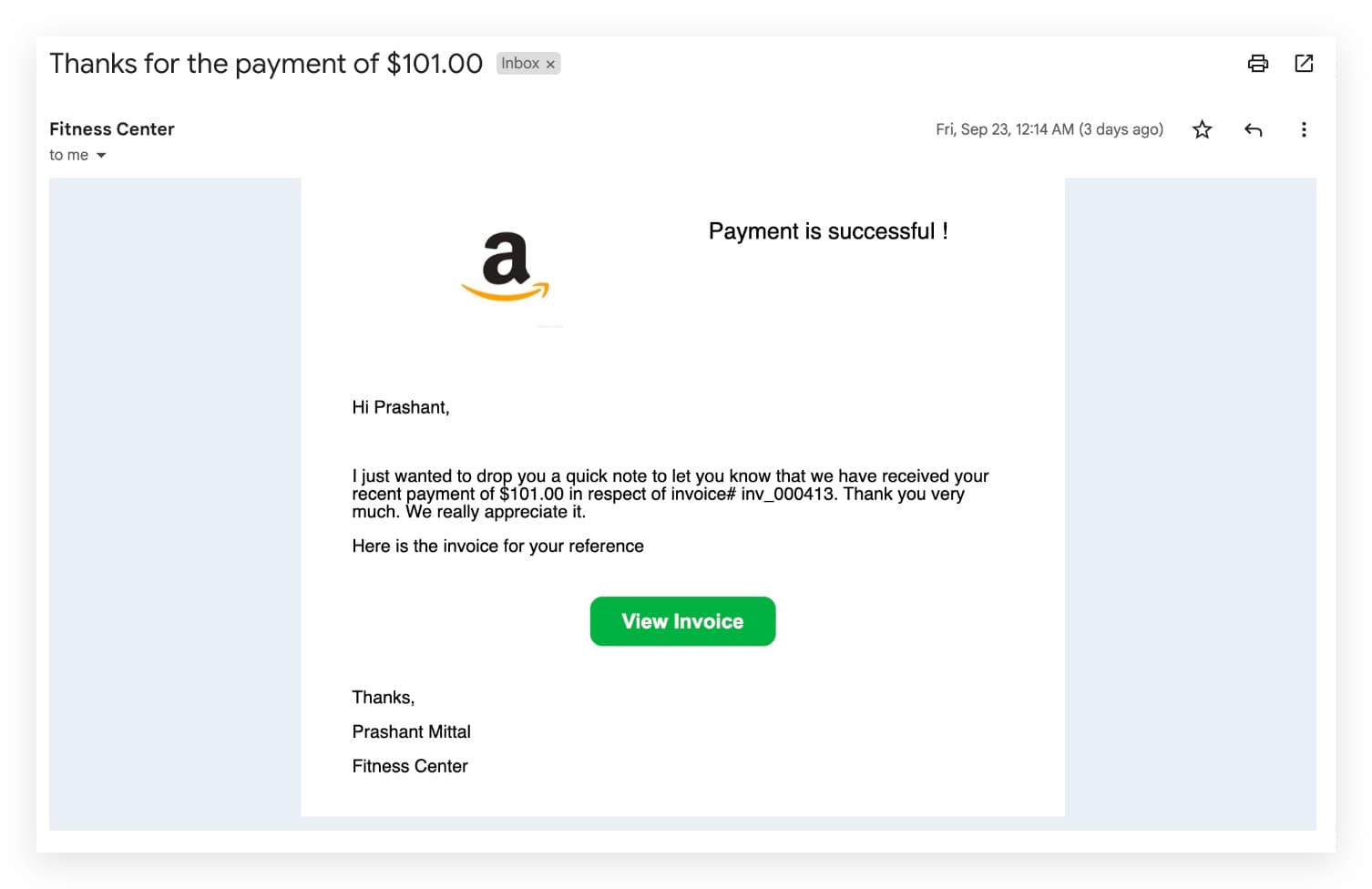Open the three-dot more options icon
1372x889 pixels.
(1304, 129)
